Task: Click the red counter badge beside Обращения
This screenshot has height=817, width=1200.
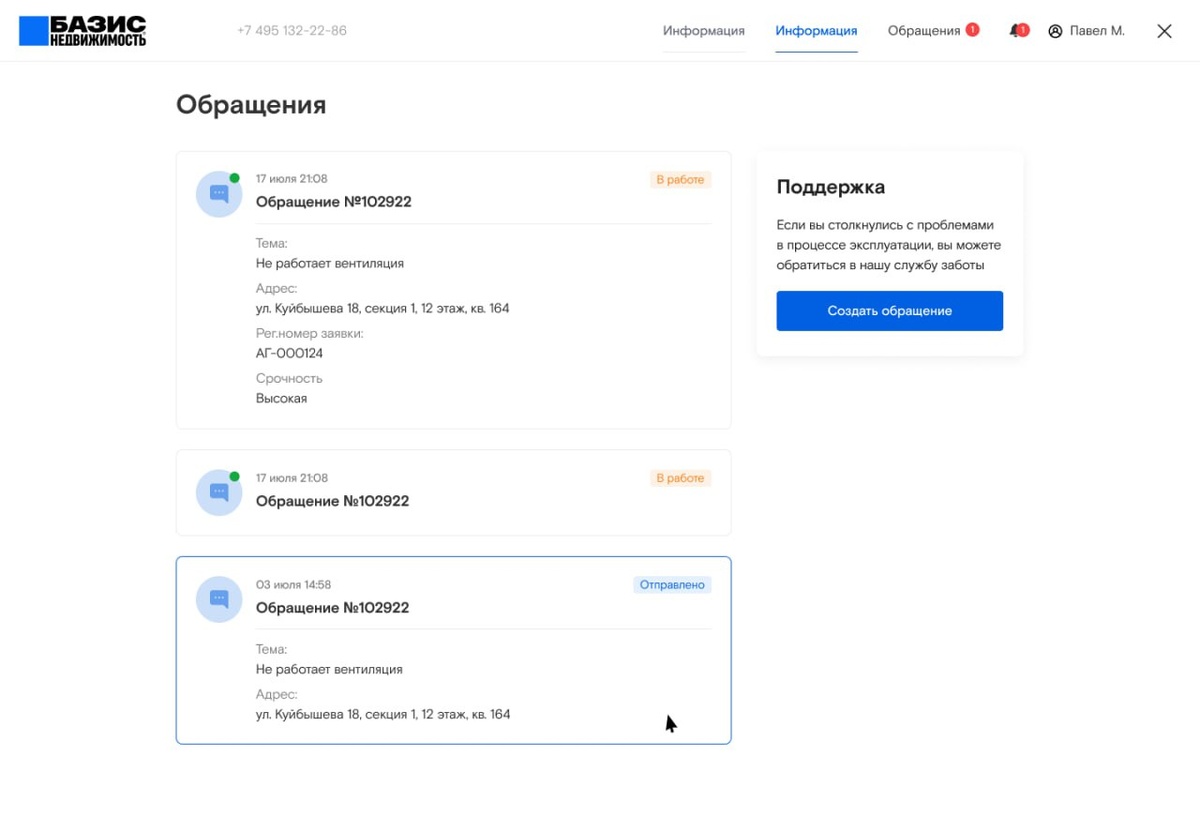Action: point(972,30)
